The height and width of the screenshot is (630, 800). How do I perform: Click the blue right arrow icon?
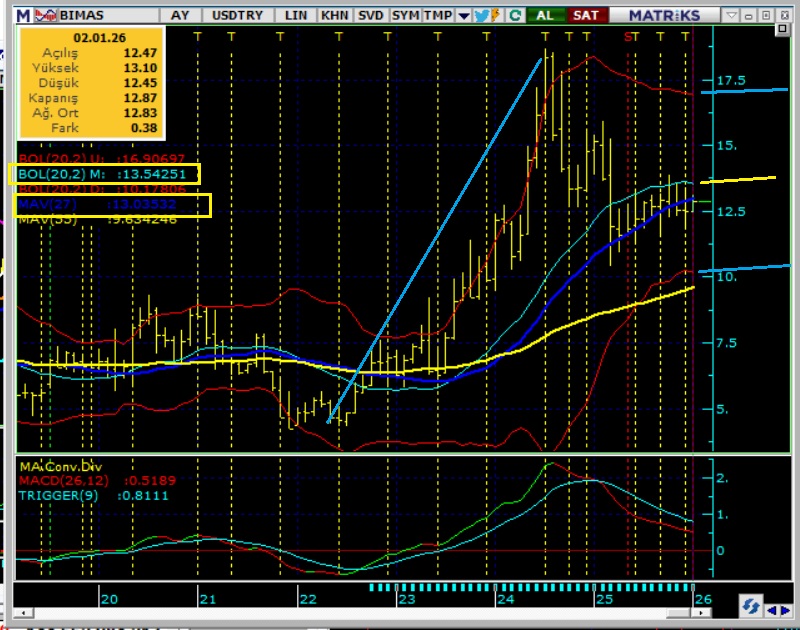pos(788,608)
